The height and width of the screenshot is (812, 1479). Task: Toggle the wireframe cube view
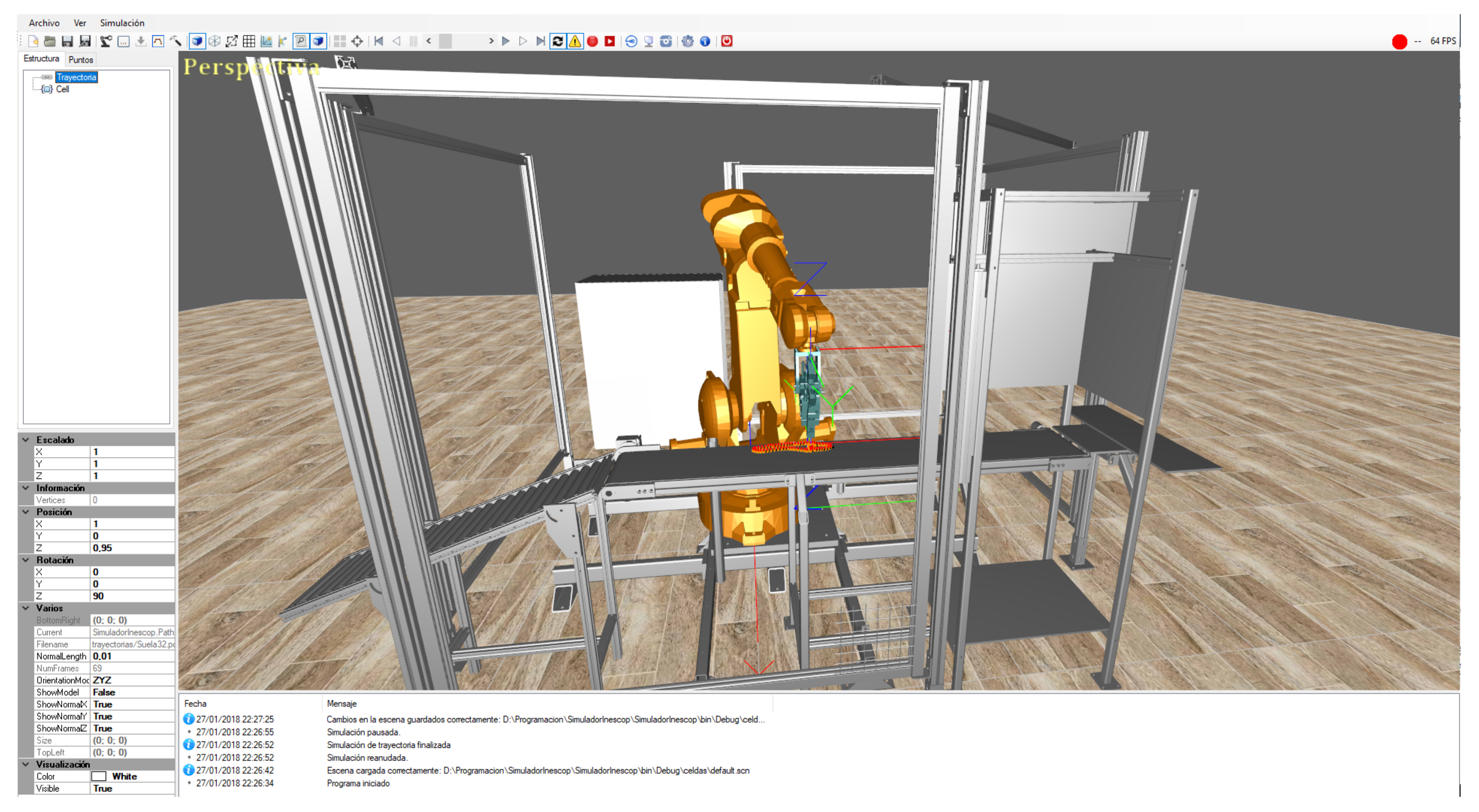click(214, 41)
